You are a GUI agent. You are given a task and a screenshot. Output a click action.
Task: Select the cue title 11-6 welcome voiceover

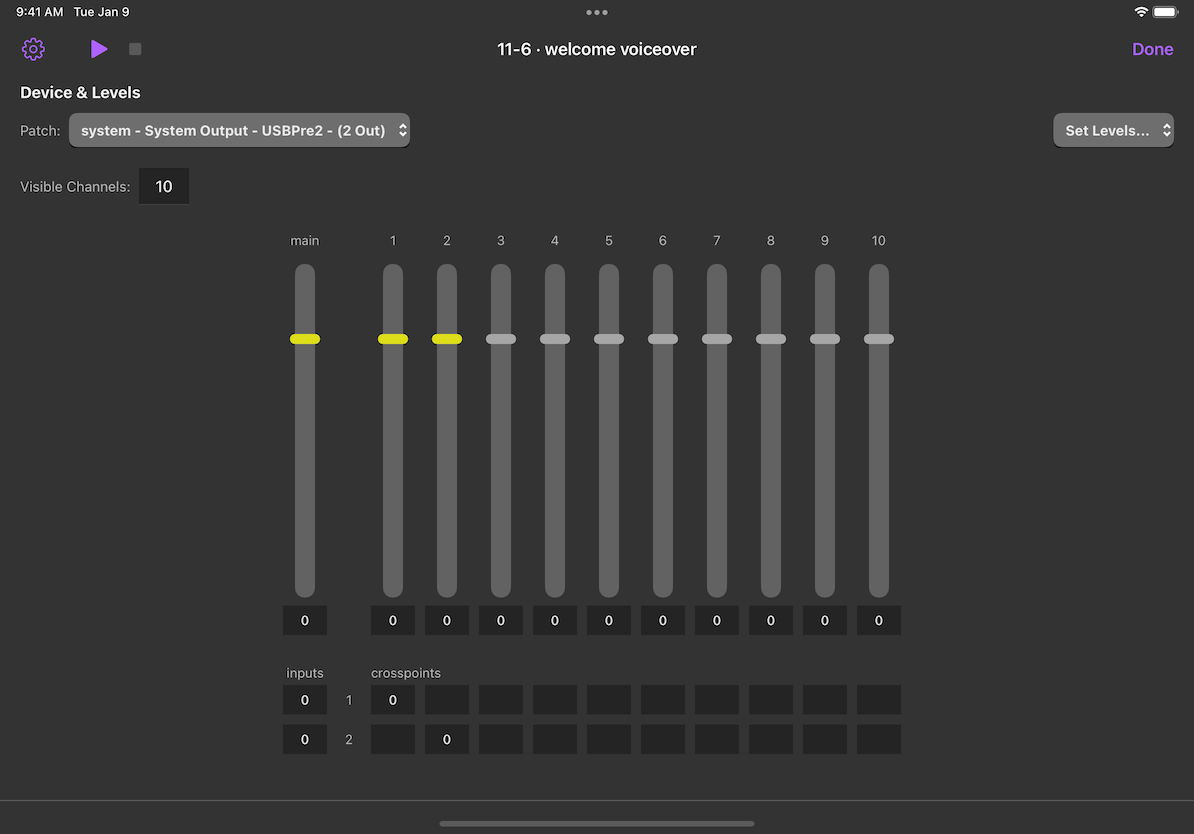[597, 48]
